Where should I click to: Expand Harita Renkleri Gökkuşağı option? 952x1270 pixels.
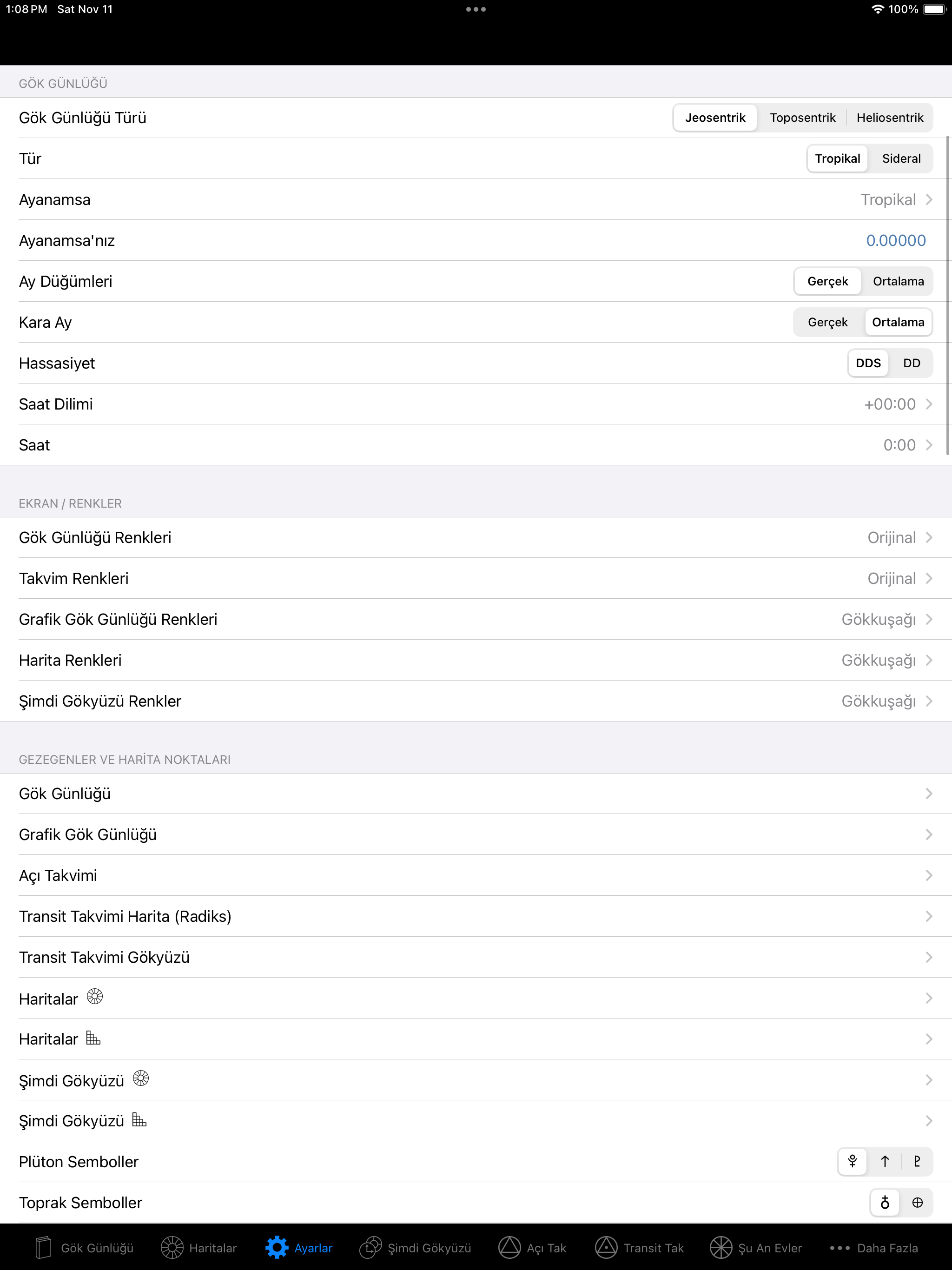476,660
